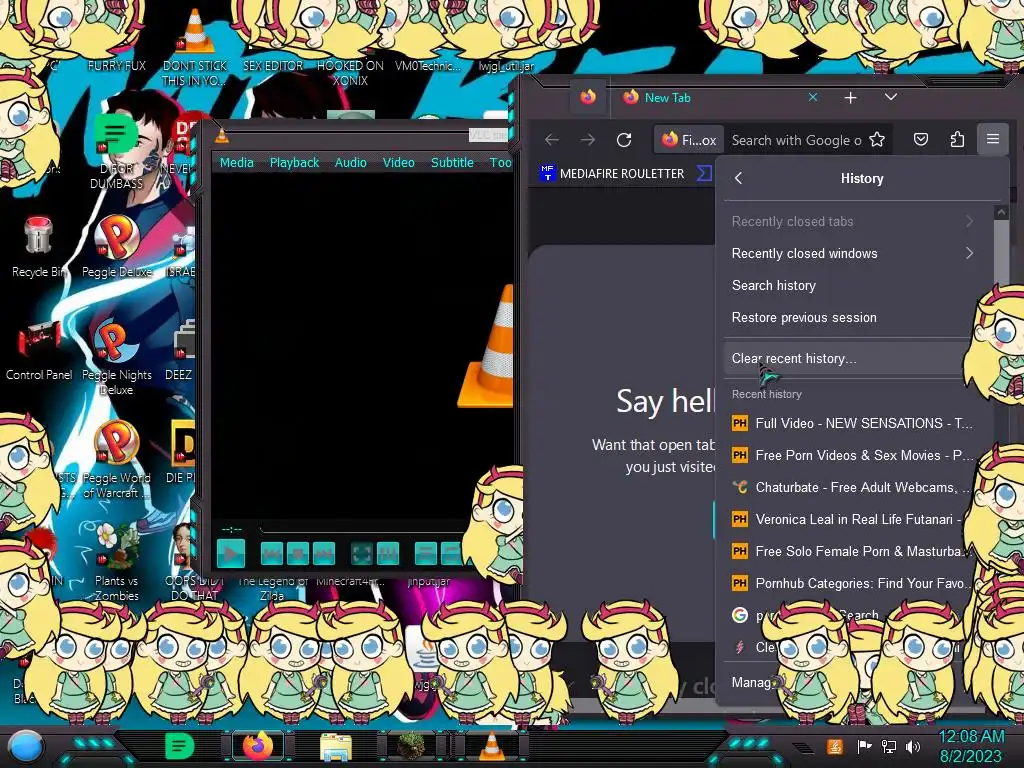Click the Search with Google address field
The image size is (1024, 768).
796,140
